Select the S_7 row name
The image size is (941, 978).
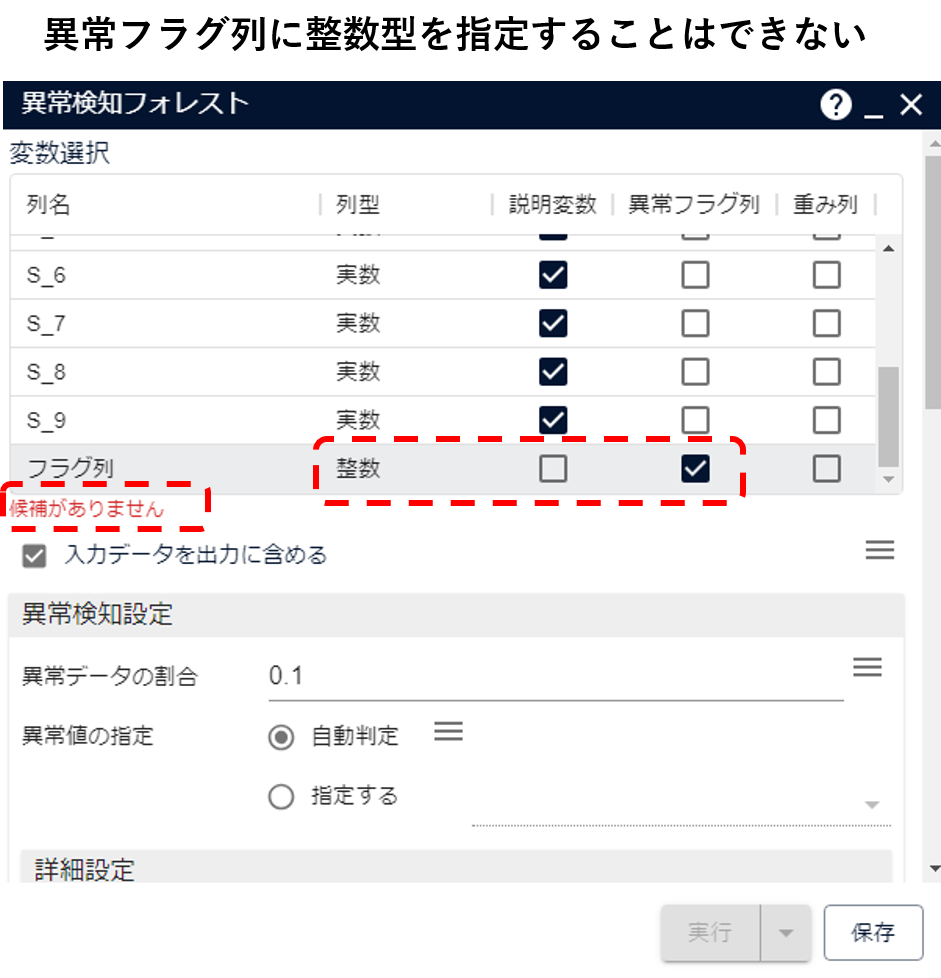click(46, 324)
